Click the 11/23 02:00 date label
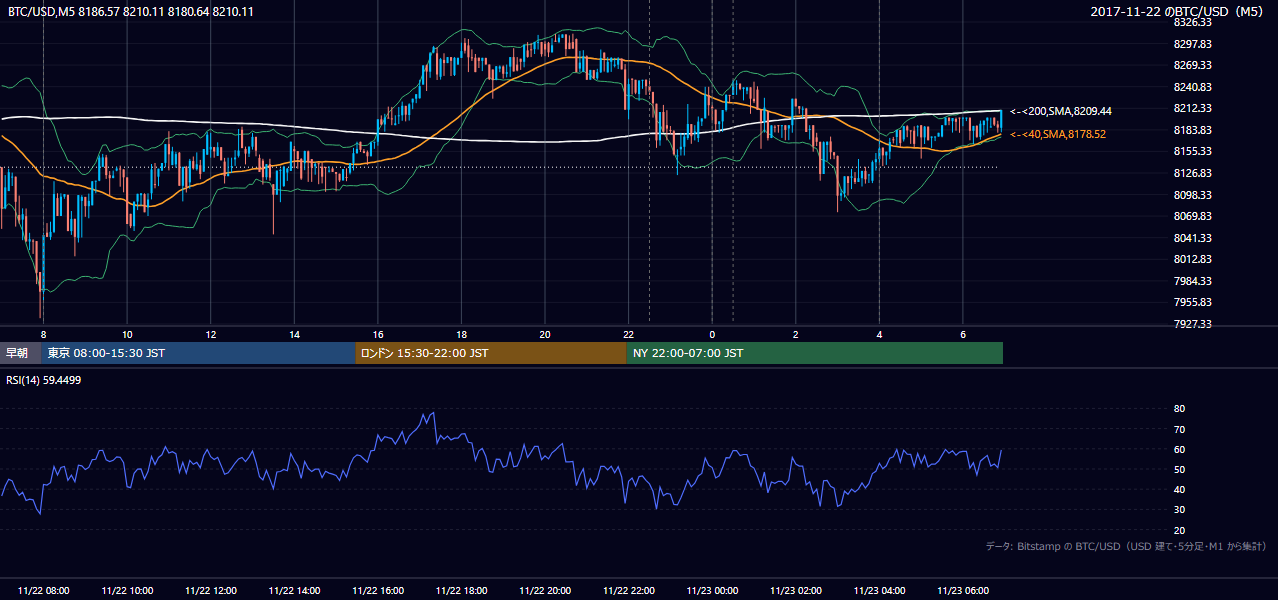 pyautogui.click(x=795, y=591)
